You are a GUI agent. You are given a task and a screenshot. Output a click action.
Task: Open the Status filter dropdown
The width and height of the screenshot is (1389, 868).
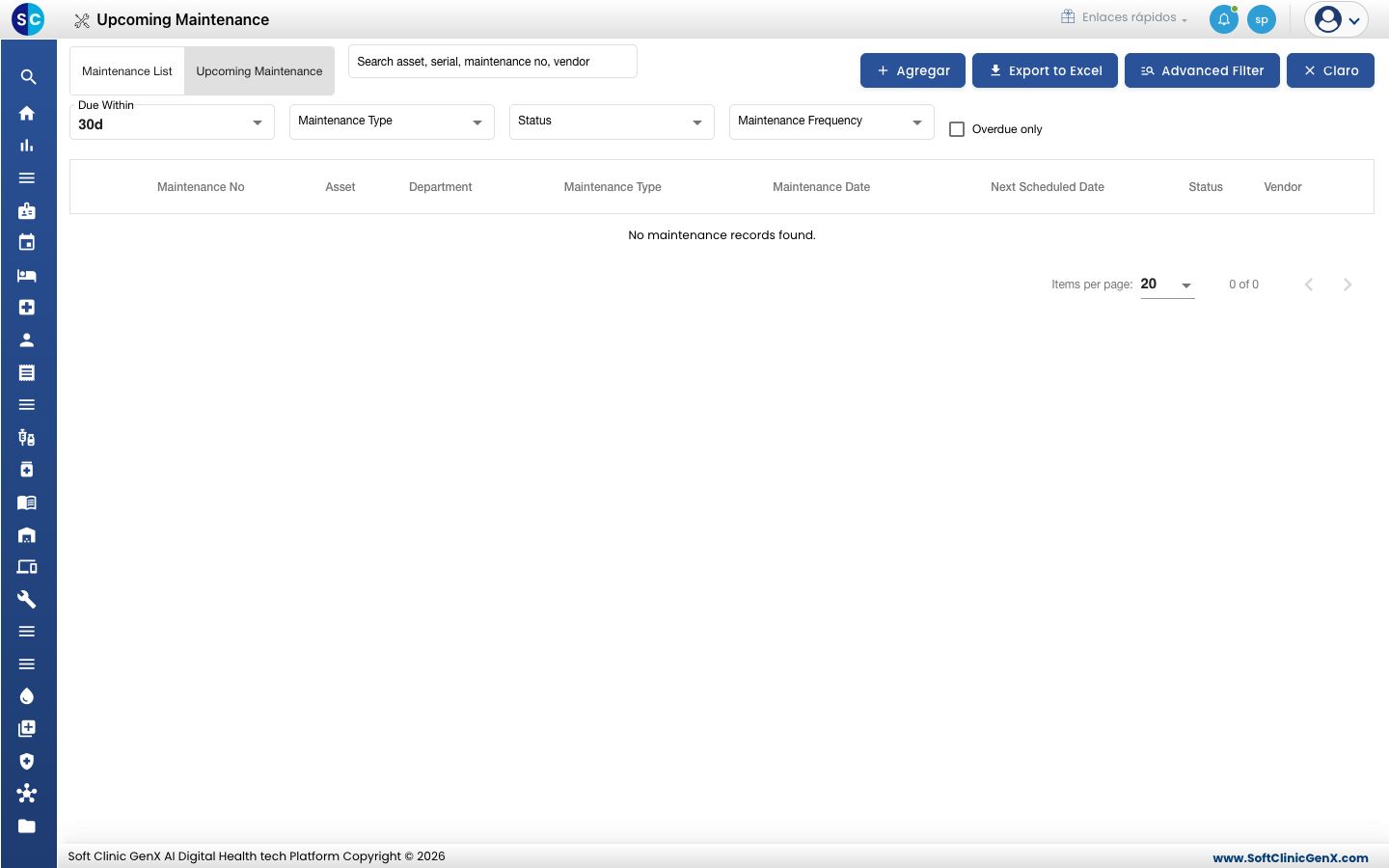(612, 122)
